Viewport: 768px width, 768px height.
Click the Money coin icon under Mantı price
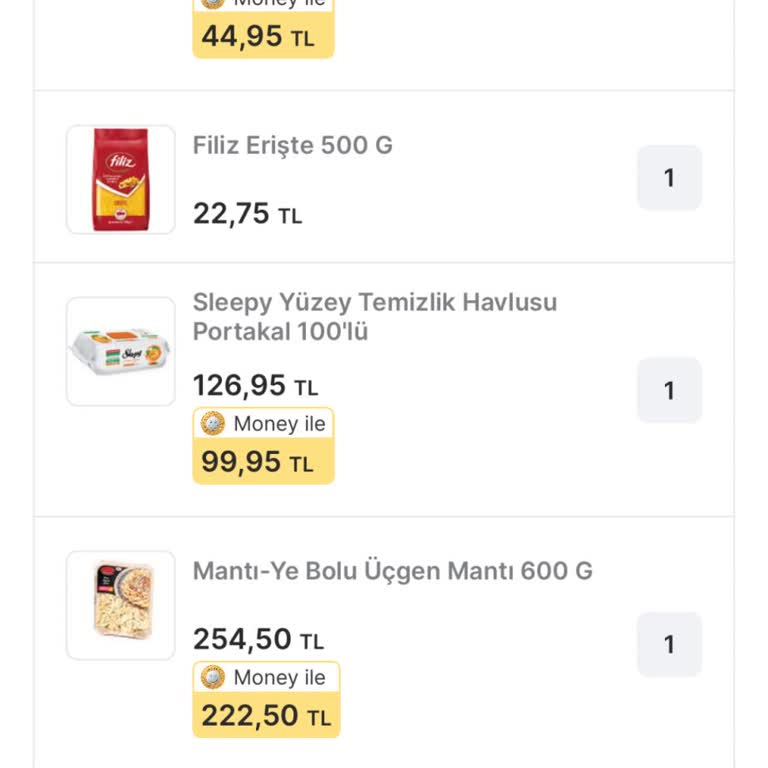213,678
